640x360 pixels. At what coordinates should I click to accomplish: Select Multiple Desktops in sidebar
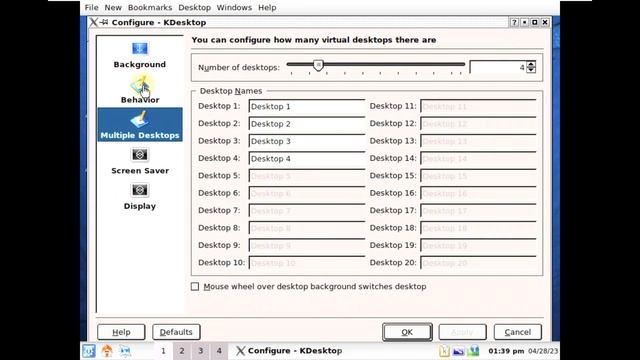[x=140, y=124]
